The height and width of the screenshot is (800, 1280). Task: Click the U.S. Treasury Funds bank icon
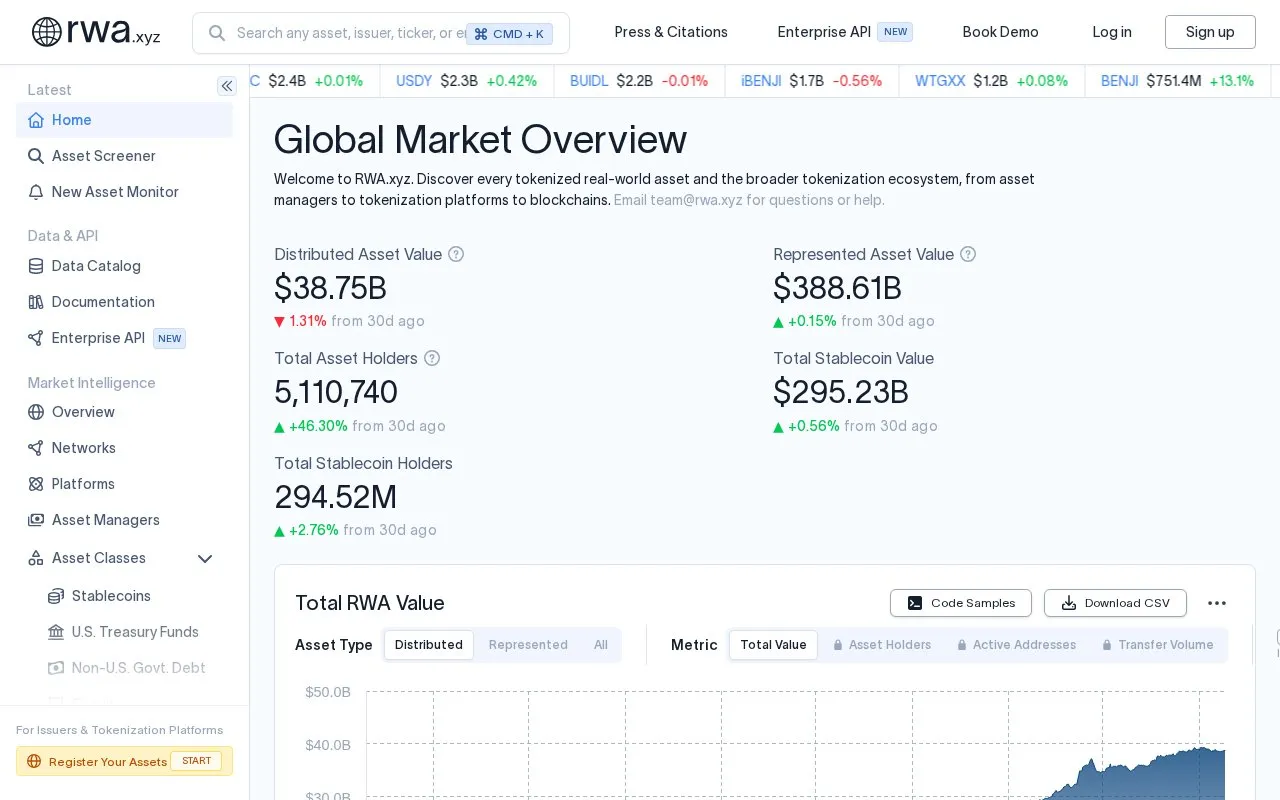point(56,632)
